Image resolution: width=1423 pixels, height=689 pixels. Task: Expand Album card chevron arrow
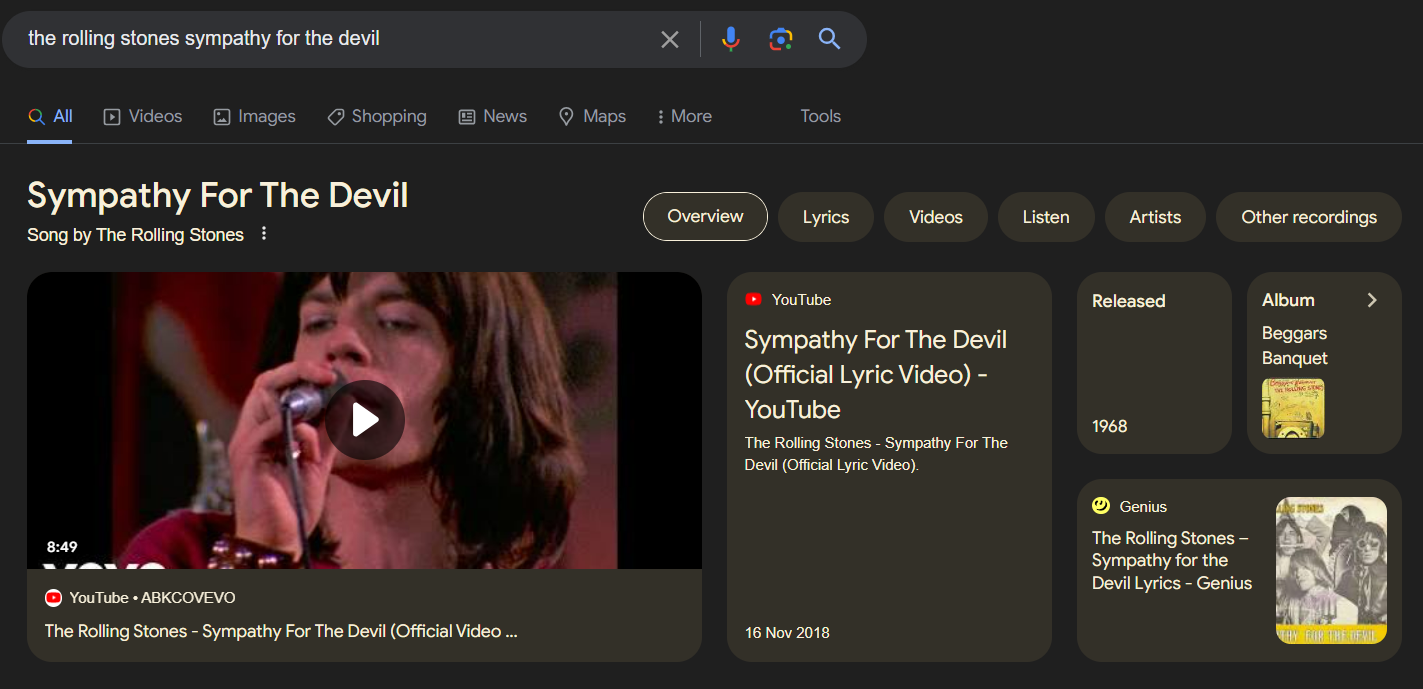click(1372, 300)
